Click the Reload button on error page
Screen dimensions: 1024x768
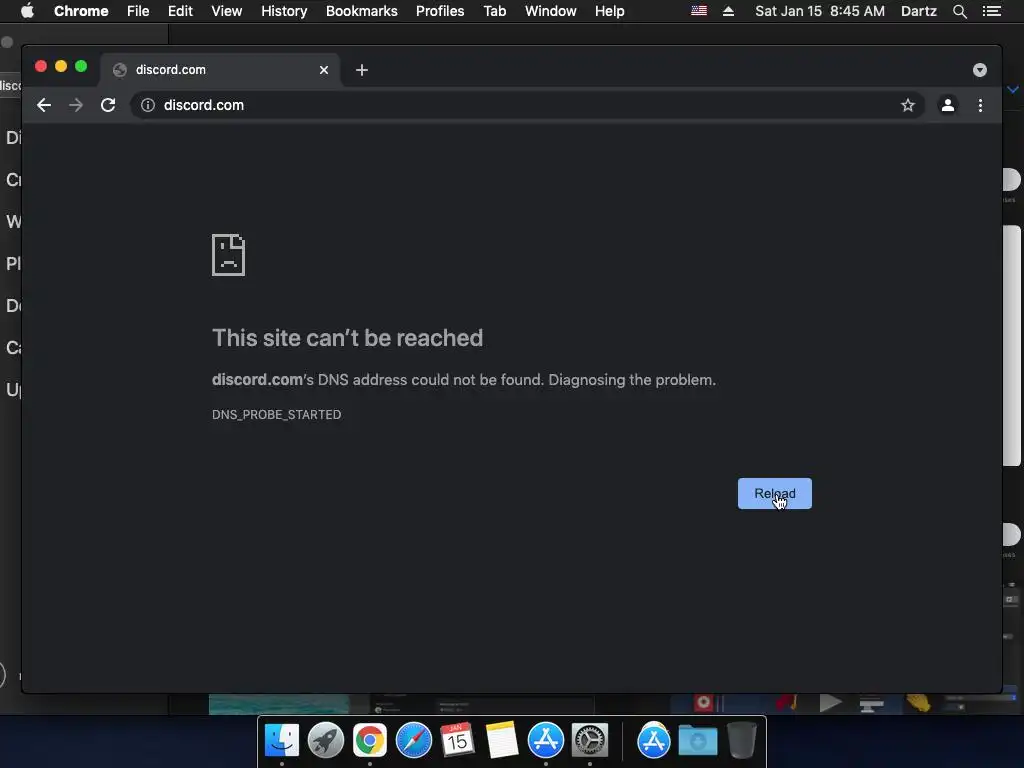(x=775, y=494)
